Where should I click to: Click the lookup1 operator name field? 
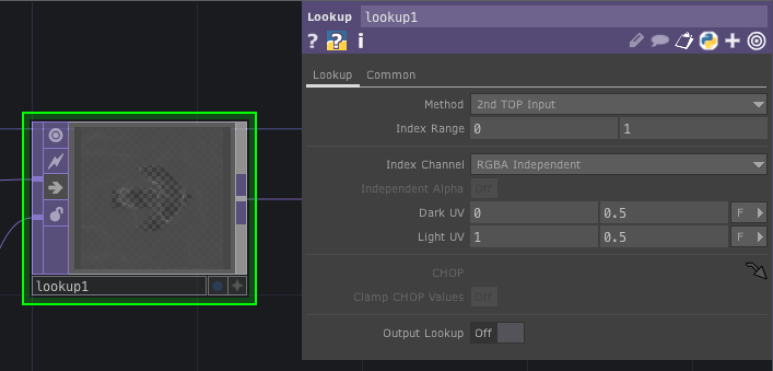click(564, 17)
